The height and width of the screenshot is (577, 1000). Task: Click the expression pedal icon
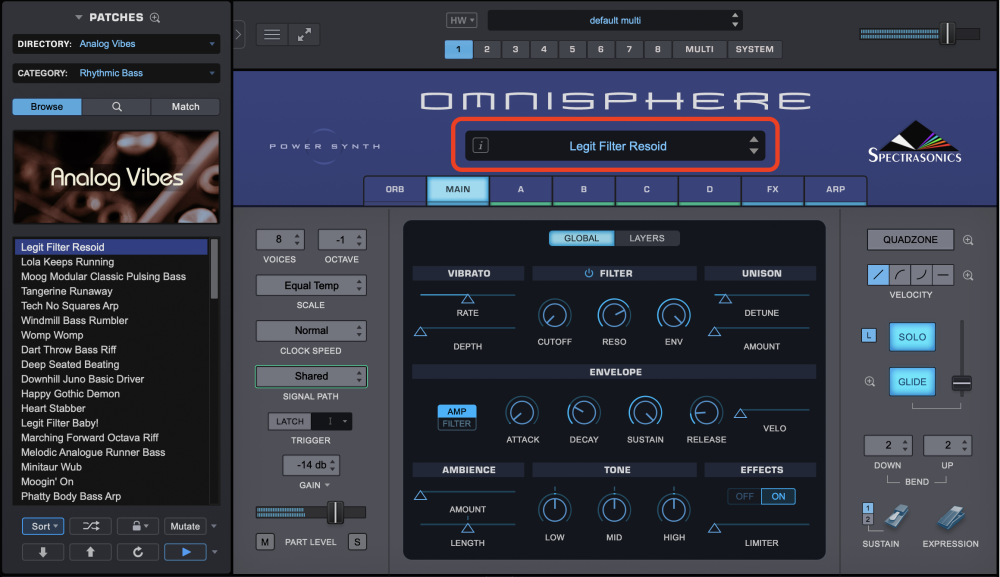point(952,518)
